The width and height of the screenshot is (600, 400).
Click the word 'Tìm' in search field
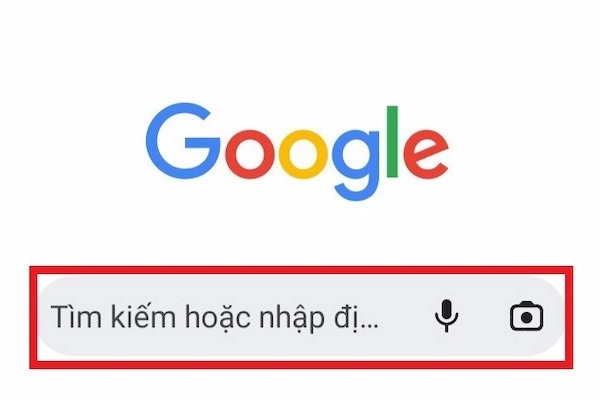point(77,316)
